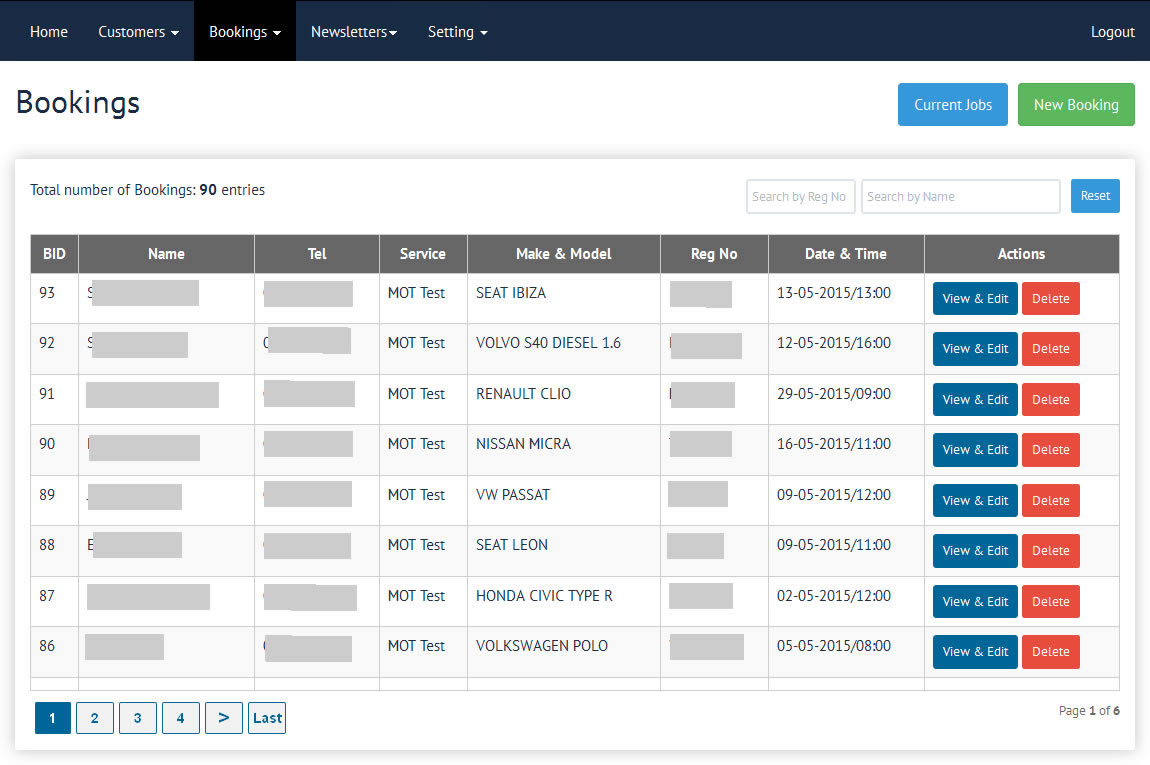Expand the Setting menu
This screenshot has height=765, width=1150.
457,32
